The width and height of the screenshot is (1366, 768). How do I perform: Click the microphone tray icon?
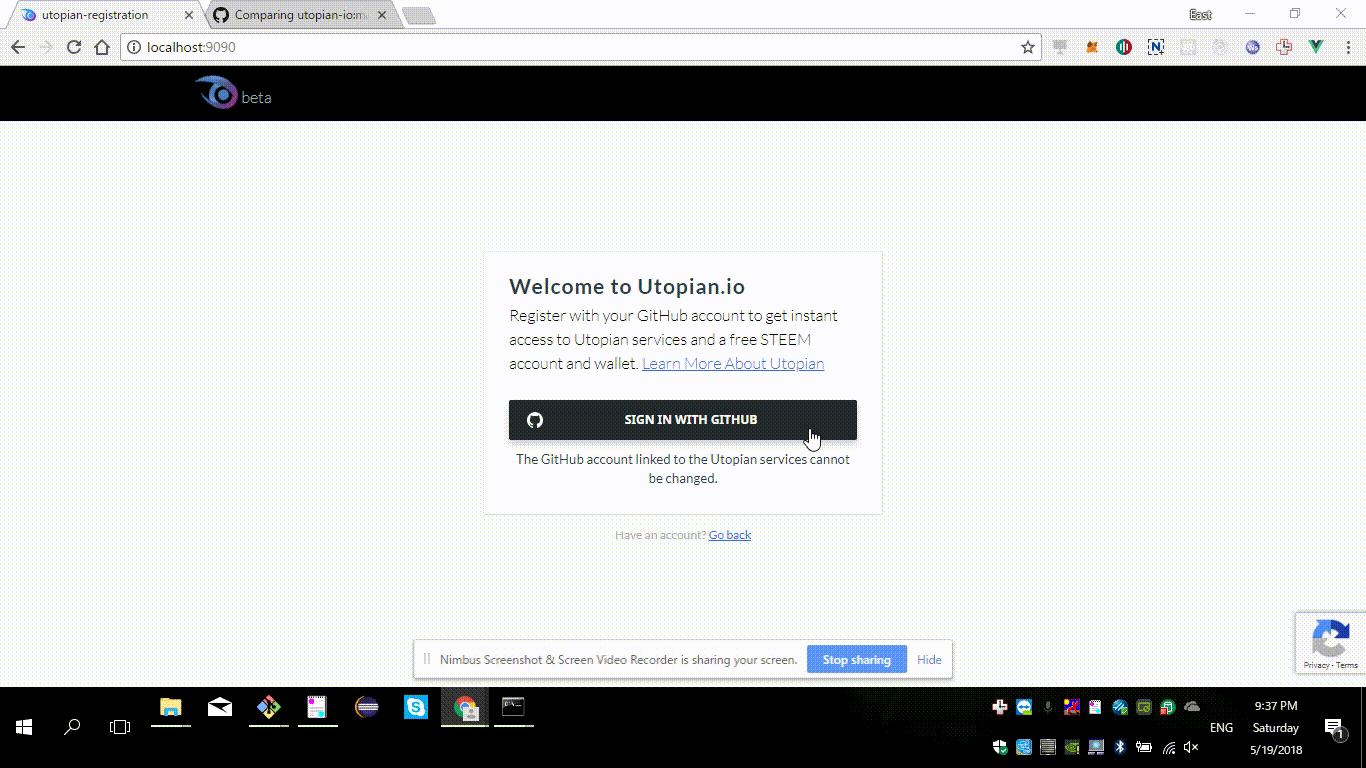(x=1048, y=707)
